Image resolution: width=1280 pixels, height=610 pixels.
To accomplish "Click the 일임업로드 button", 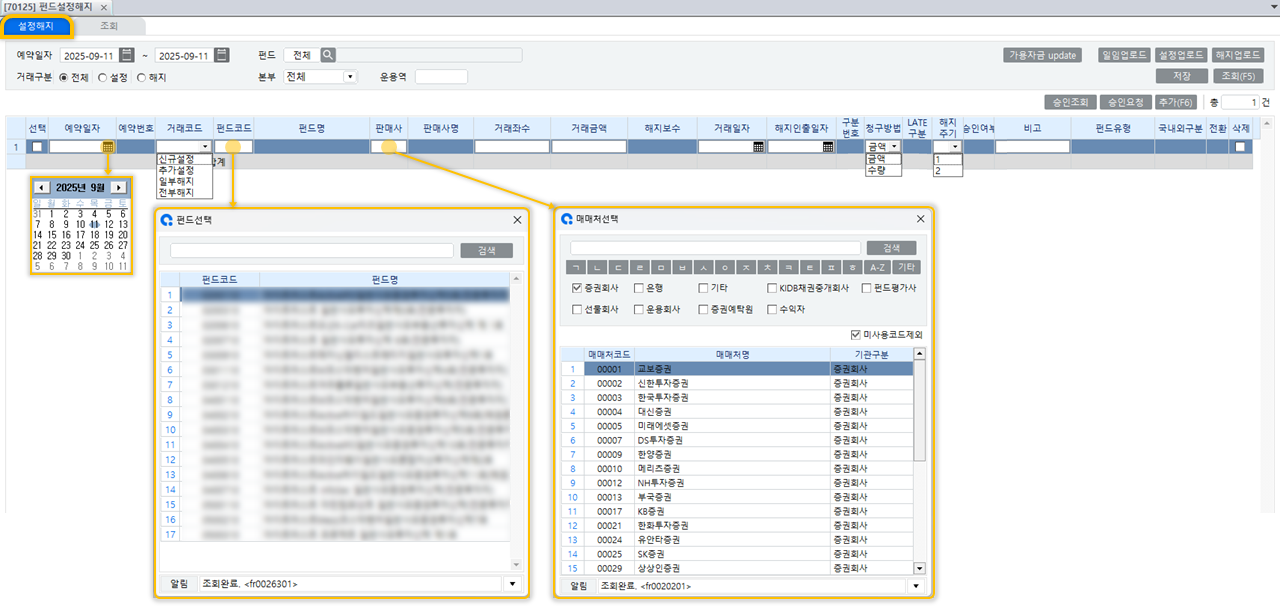I will [1123, 55].
